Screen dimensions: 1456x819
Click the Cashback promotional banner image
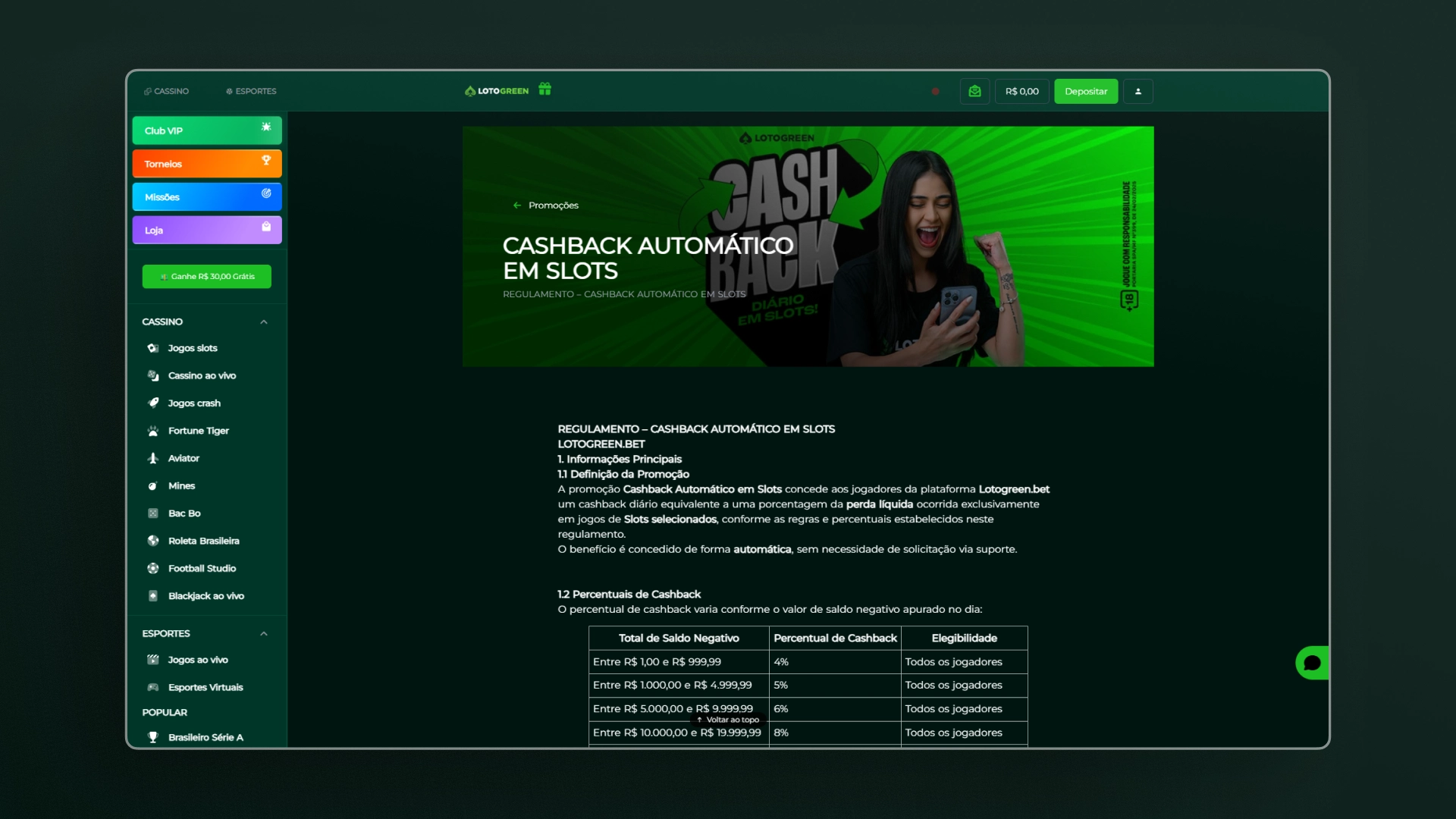click(x=808, y=246)
